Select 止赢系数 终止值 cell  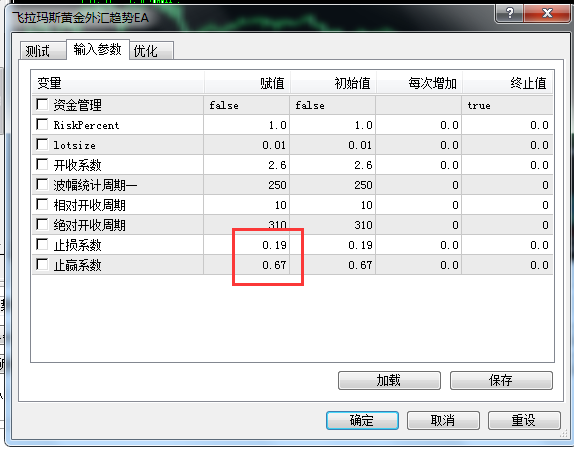[507, 265]
